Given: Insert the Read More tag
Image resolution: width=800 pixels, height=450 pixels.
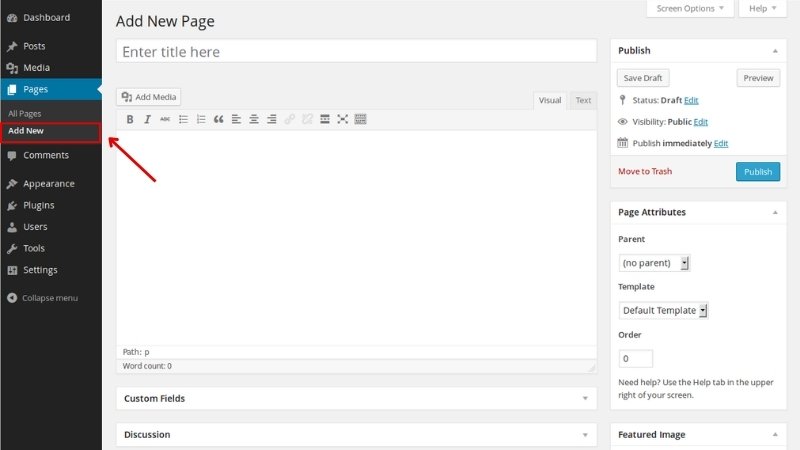Looking at the screenshot, I should tap(325, 119).
